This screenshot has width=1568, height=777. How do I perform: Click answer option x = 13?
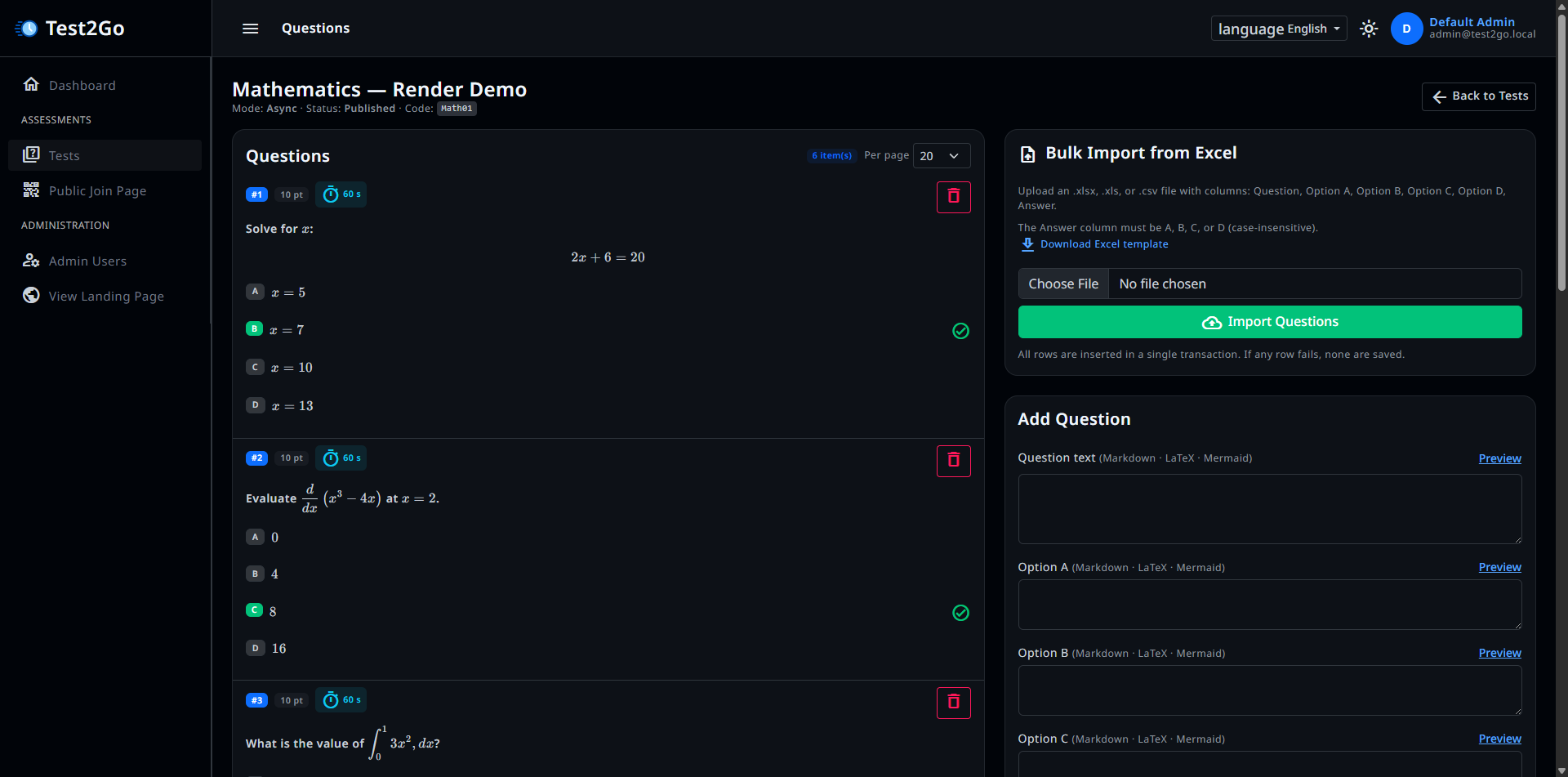[x=292, y=406]
